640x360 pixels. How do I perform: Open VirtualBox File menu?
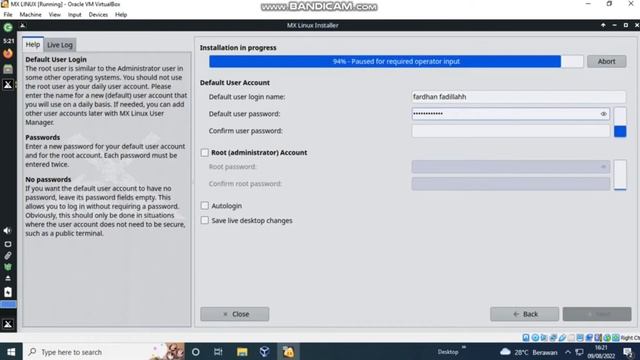pyautogui.click(x=8, y=15)
